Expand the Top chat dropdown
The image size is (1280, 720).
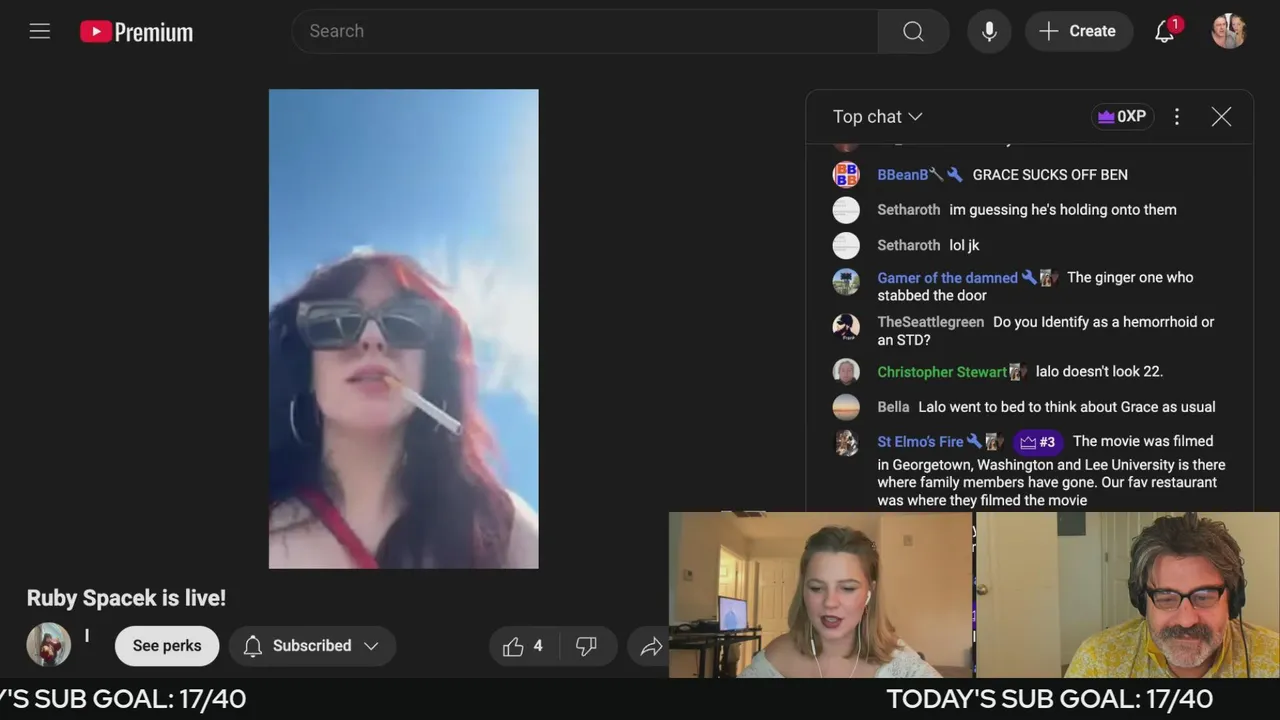[x=877, y=117]
